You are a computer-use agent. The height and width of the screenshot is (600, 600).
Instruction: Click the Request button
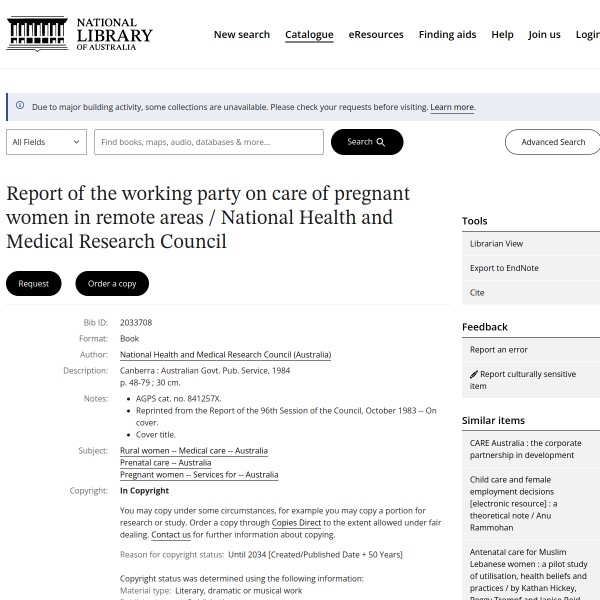point(34,283)
